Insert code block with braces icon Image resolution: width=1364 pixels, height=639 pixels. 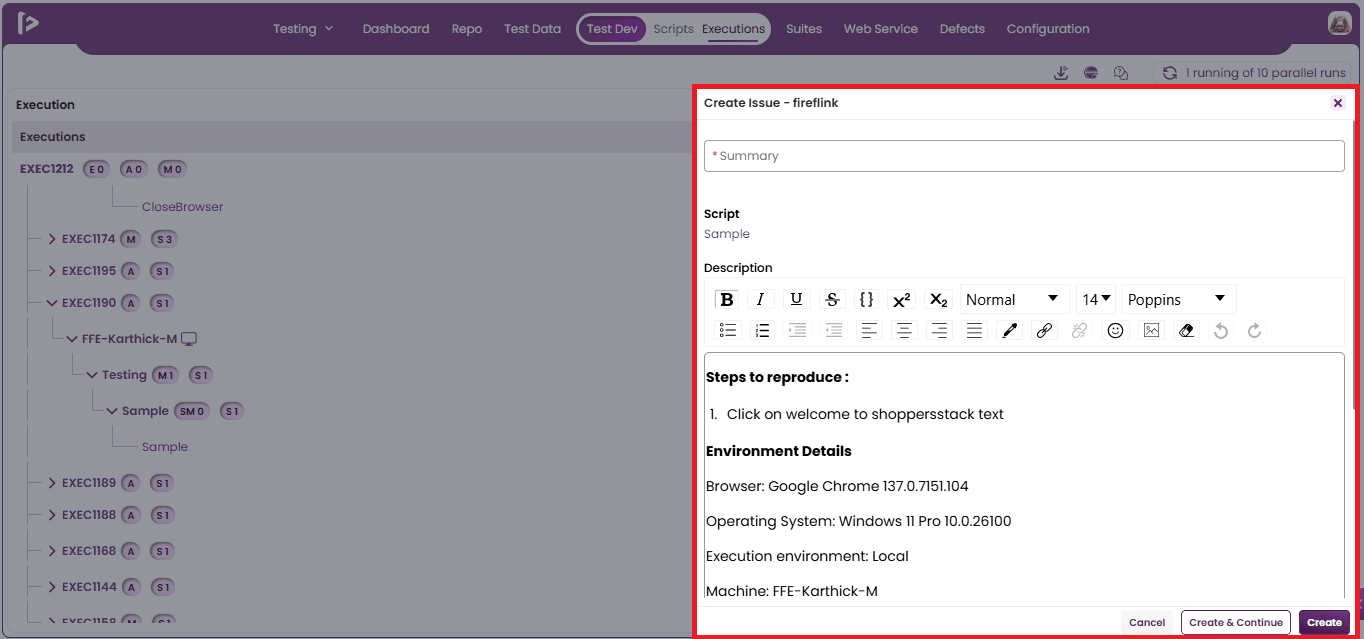pyautogui.click(x=866, y=299)
